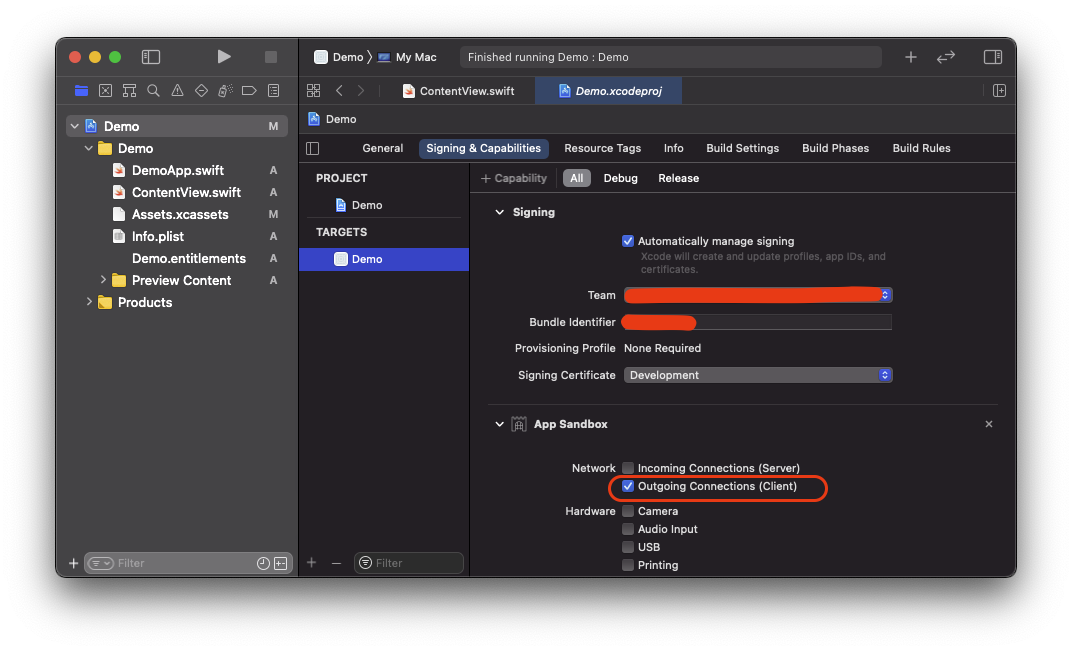Open the Find navigator magnifier icon
The width and height of the screenshot is (1072, 651).
coord(153,91)
